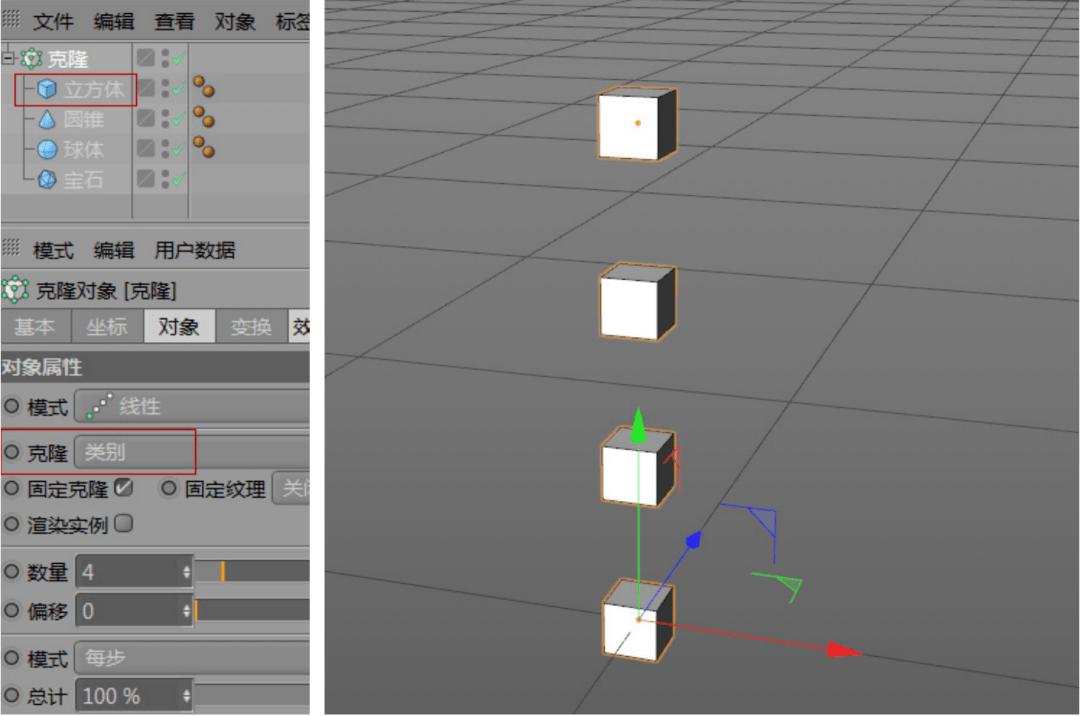Select the 宝石 platonic object icon

click(x=47, y=180)
